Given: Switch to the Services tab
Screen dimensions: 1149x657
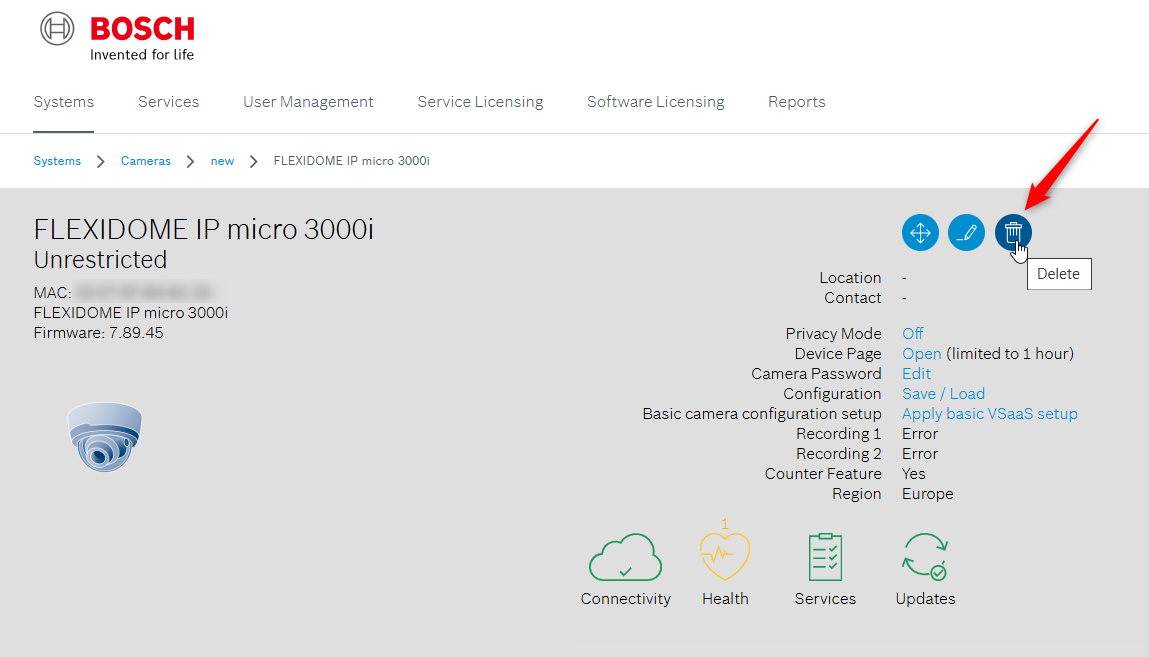Looking at the screenshot, I should 168,102.
